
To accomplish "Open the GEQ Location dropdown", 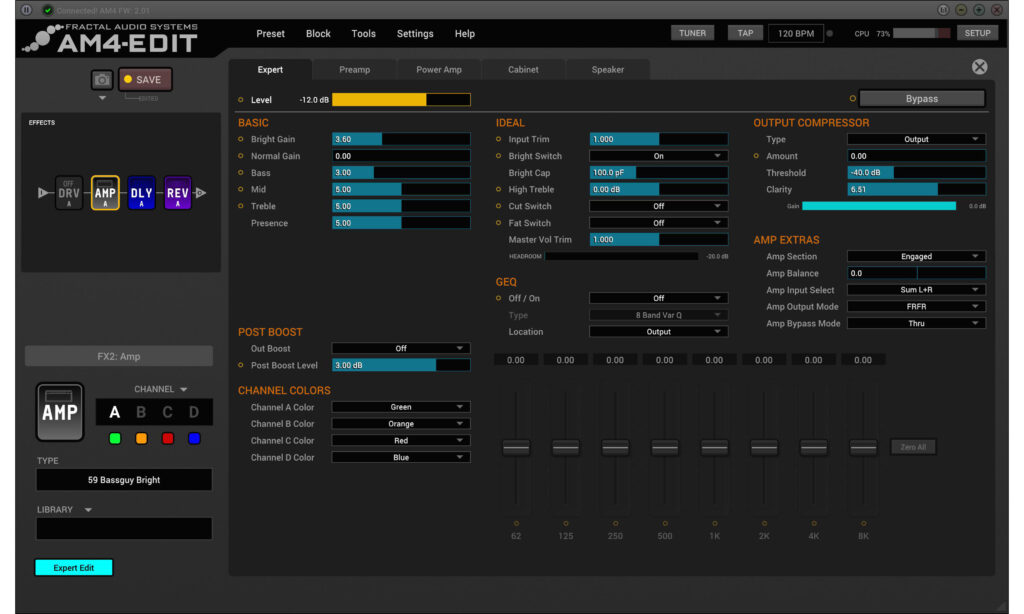I will [658, 332].
